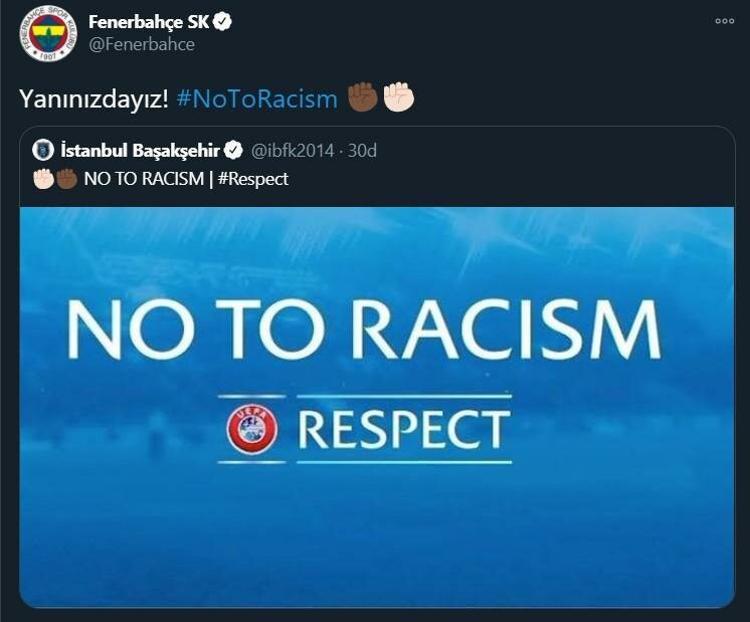Open the @ibfk2014 handle
Viewport: 750px width, 622px height.
click(292, 151)
